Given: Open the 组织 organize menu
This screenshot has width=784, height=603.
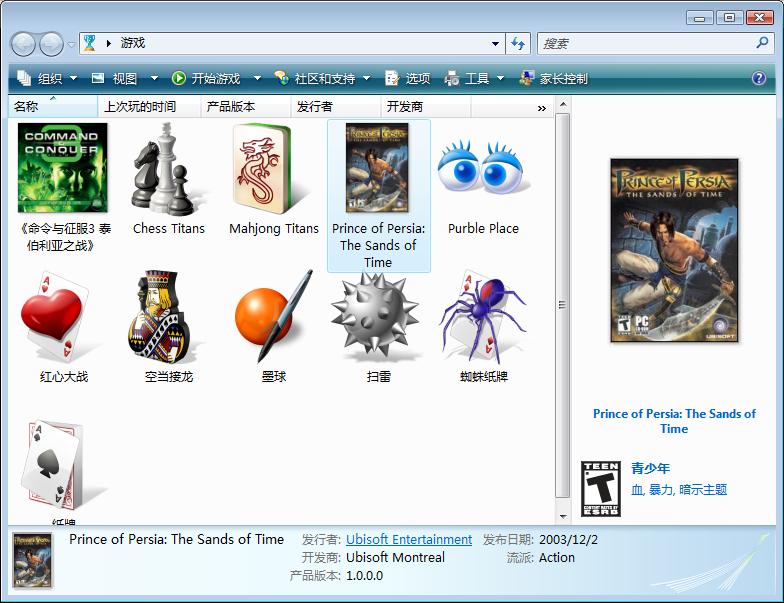Looking at the screenshot, I should (x=47, y=78).
